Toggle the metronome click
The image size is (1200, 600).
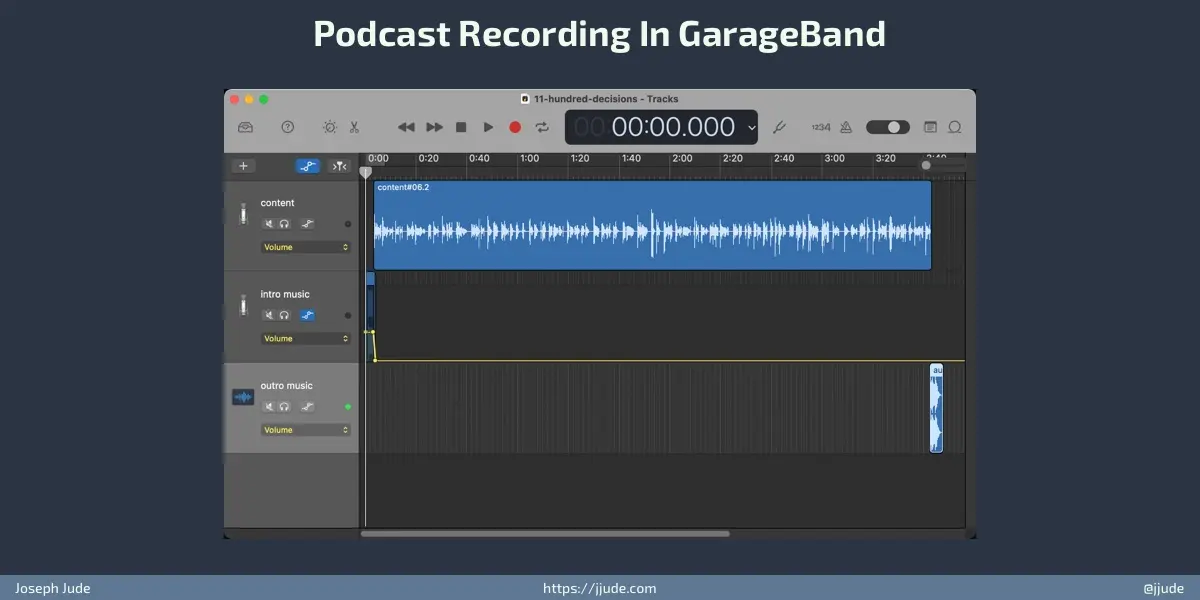click(845, 127)
